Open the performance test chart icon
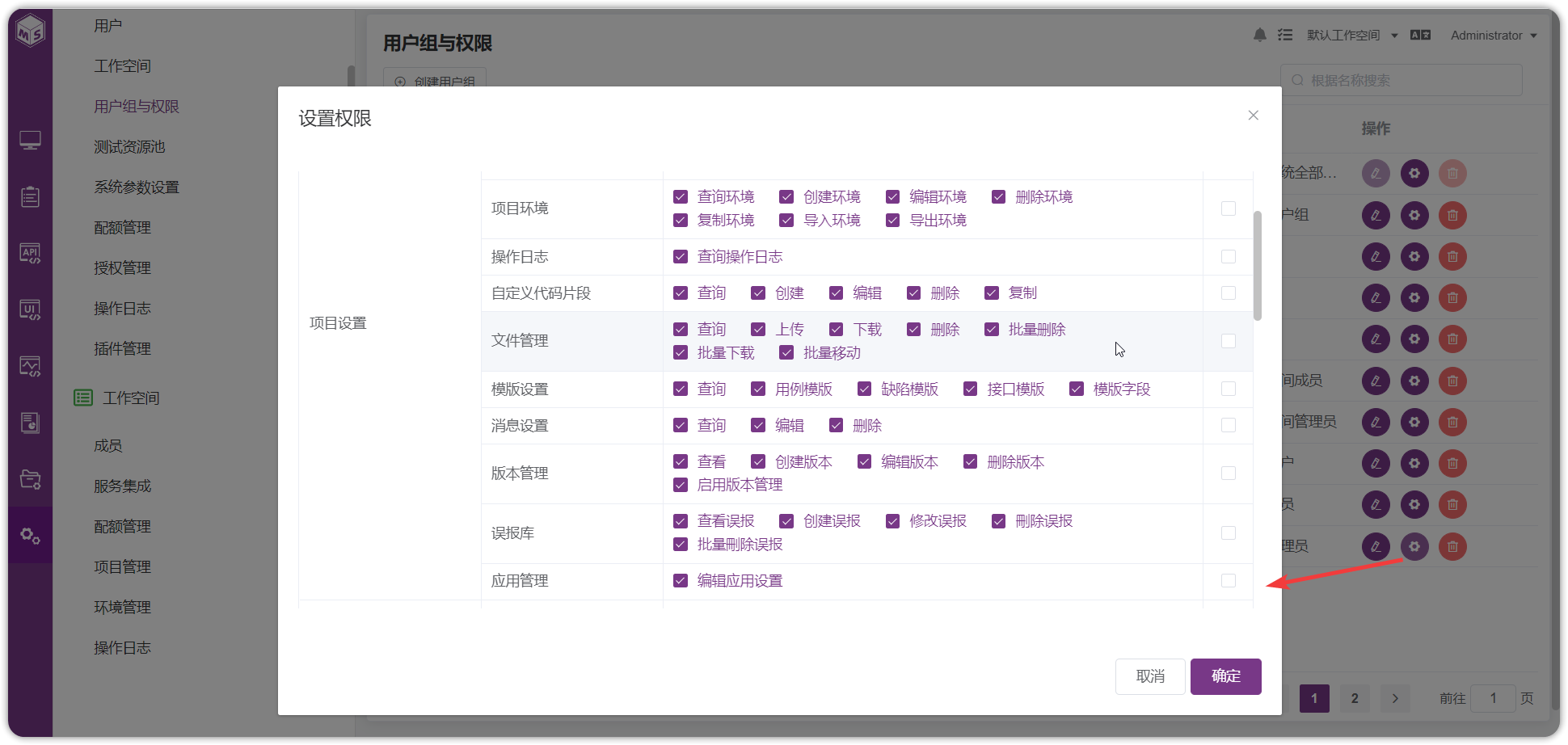This screenshot has width=1568, height=745. (31, 367)
